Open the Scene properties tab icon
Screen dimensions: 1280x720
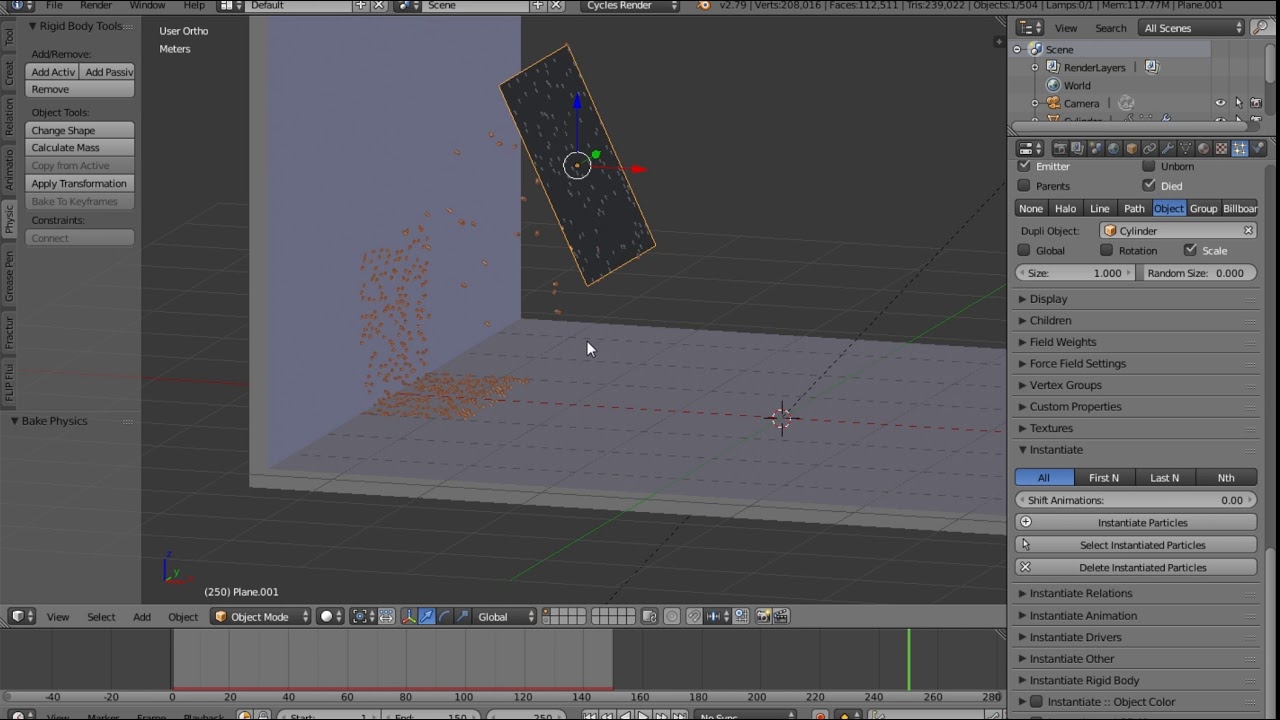click(x=1095, y=148)
